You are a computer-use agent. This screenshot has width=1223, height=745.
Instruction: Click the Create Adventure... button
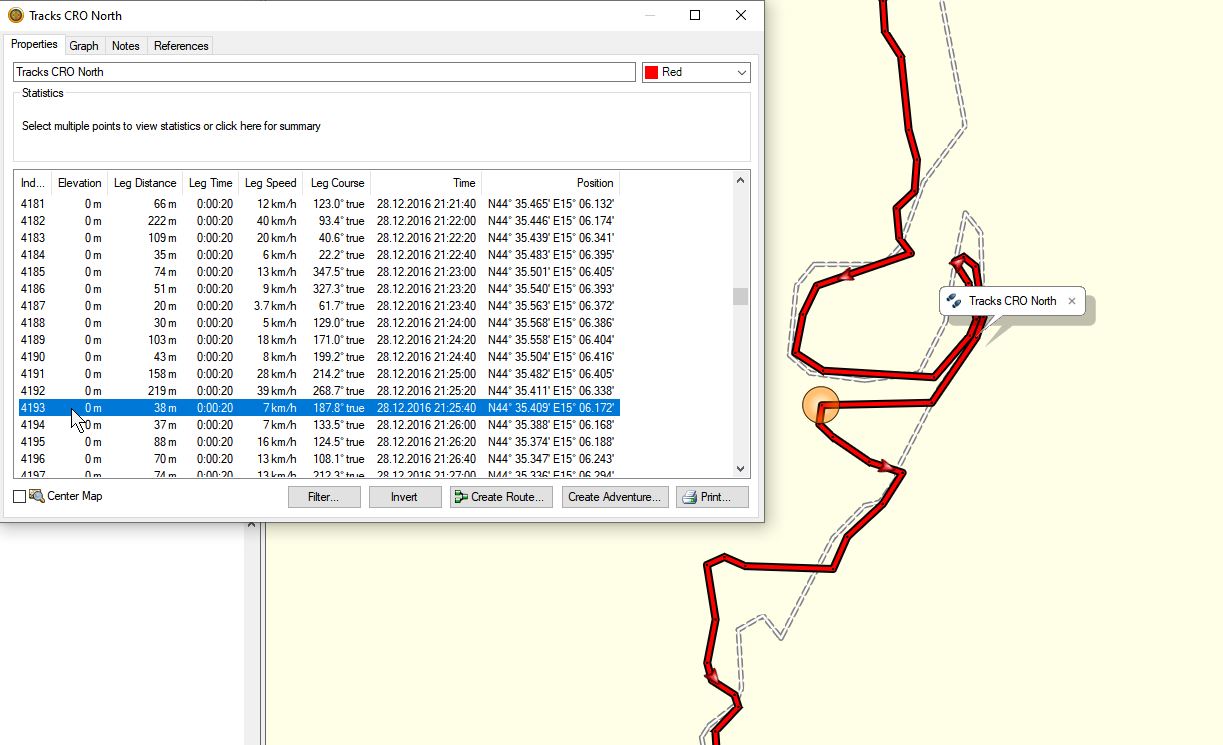[614, 497]
